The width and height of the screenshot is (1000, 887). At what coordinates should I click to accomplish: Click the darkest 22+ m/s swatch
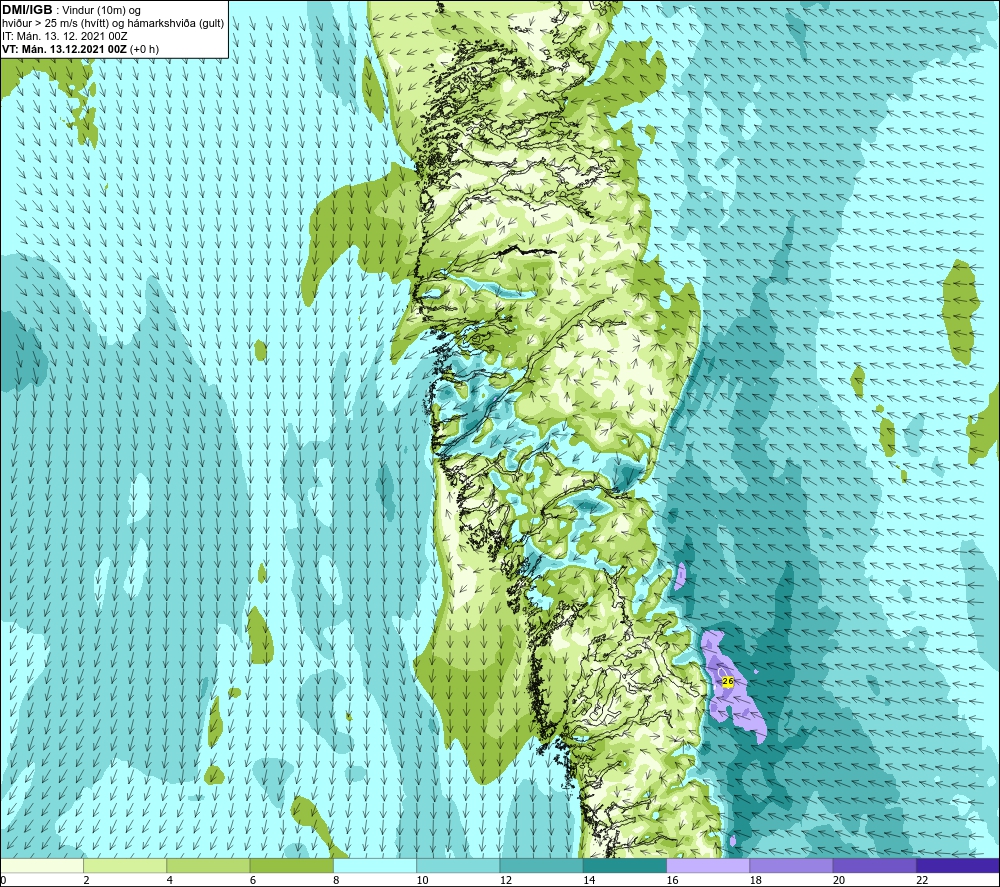click(x=958, y=865)
